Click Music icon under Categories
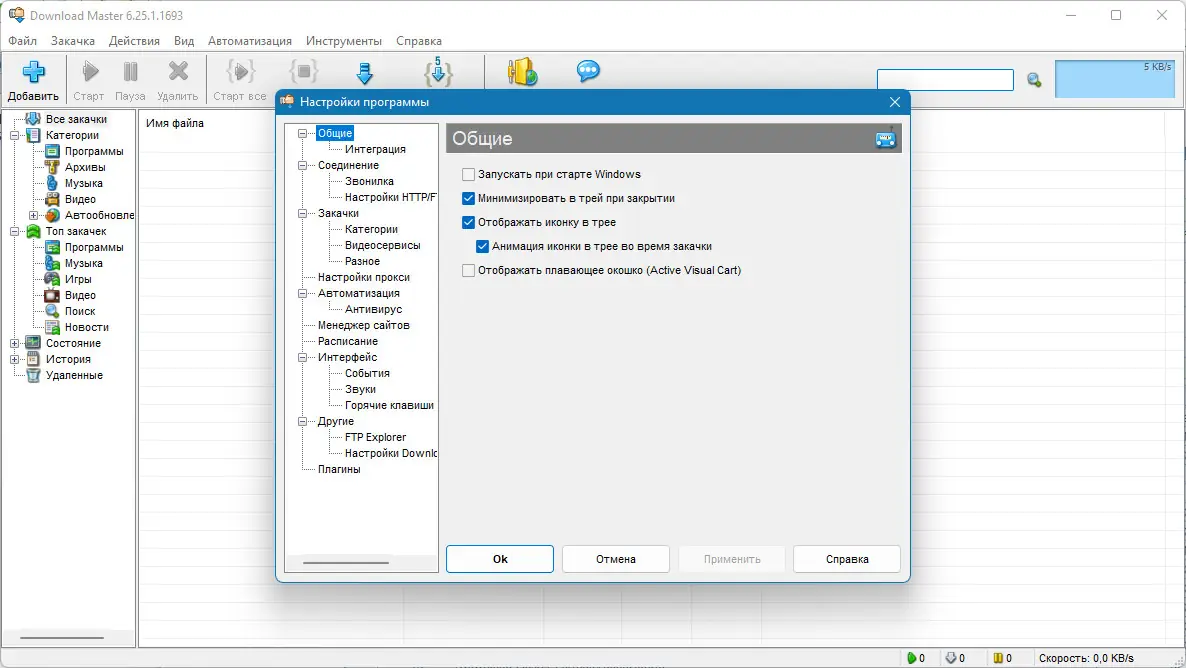Viewport: 1186px width, 668px height. click(52, 183)
